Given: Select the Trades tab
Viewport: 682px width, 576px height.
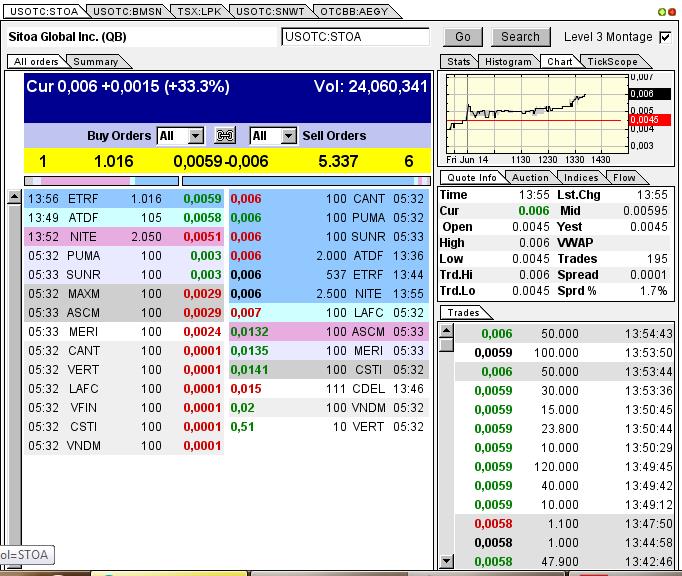Looking at the screenshot, I should tap(463, 313).
